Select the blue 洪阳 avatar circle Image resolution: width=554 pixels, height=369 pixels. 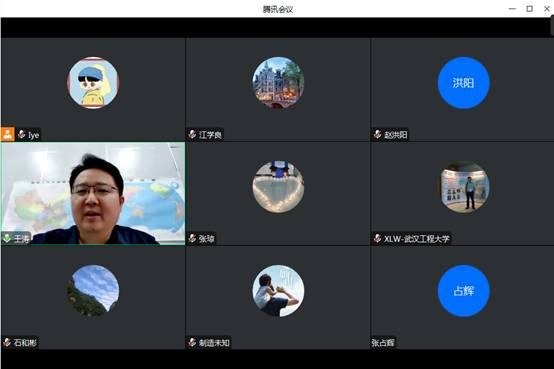click(464, 83)
